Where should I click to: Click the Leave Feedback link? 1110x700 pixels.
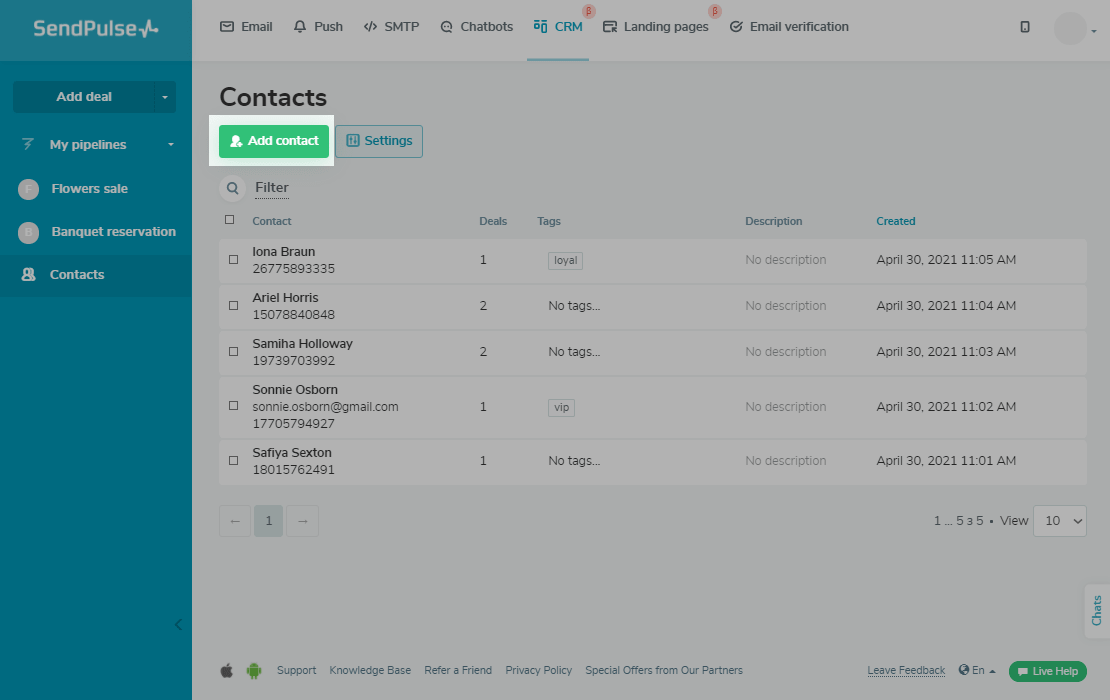[906, 670]
